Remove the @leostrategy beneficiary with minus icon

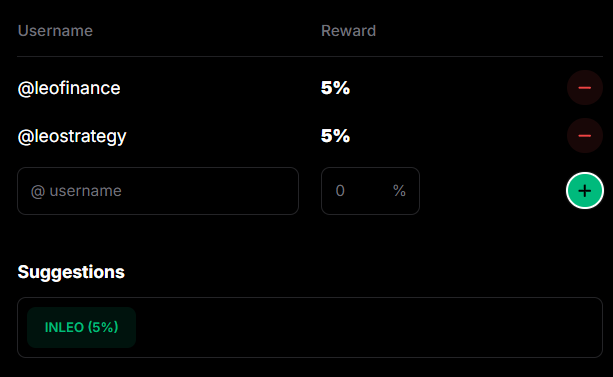[x=584, y=136]
